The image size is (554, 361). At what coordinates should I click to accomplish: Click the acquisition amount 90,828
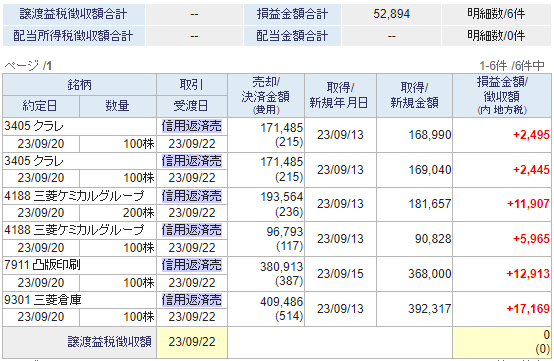pos(433,239)
